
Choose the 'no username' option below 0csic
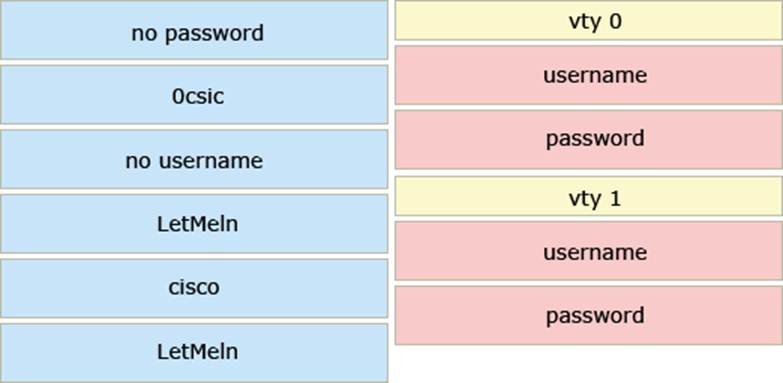[x=194, y=159]
